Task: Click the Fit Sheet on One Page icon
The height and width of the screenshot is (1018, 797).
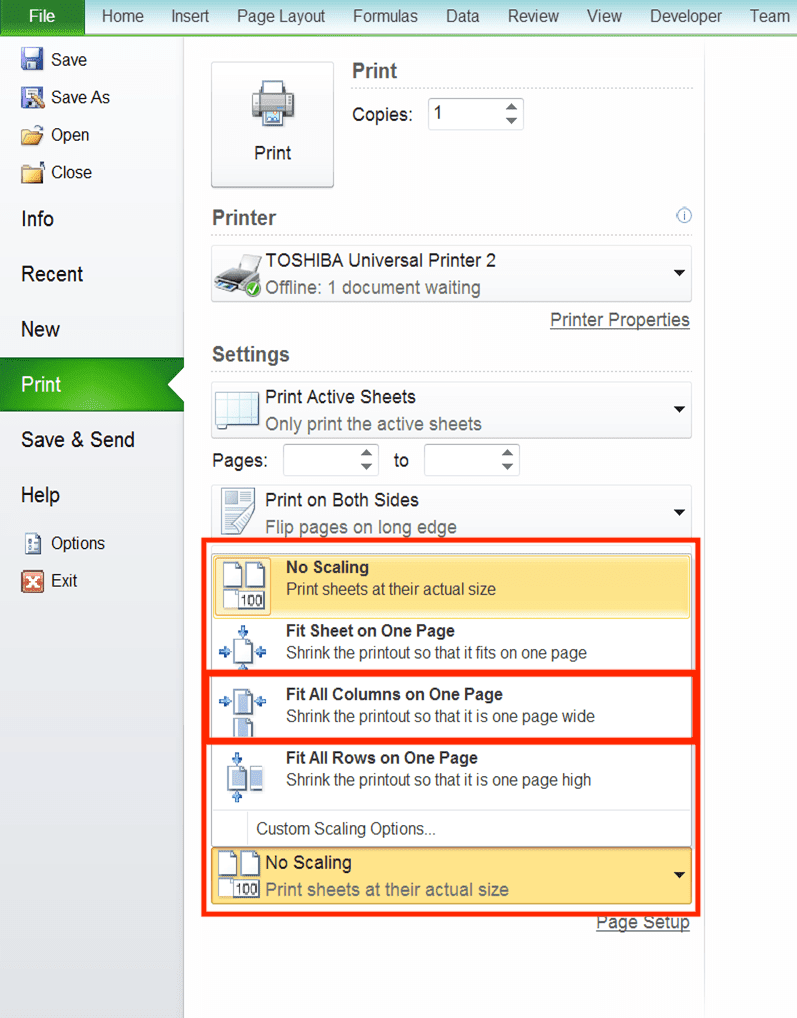Action: coord(243,647)
